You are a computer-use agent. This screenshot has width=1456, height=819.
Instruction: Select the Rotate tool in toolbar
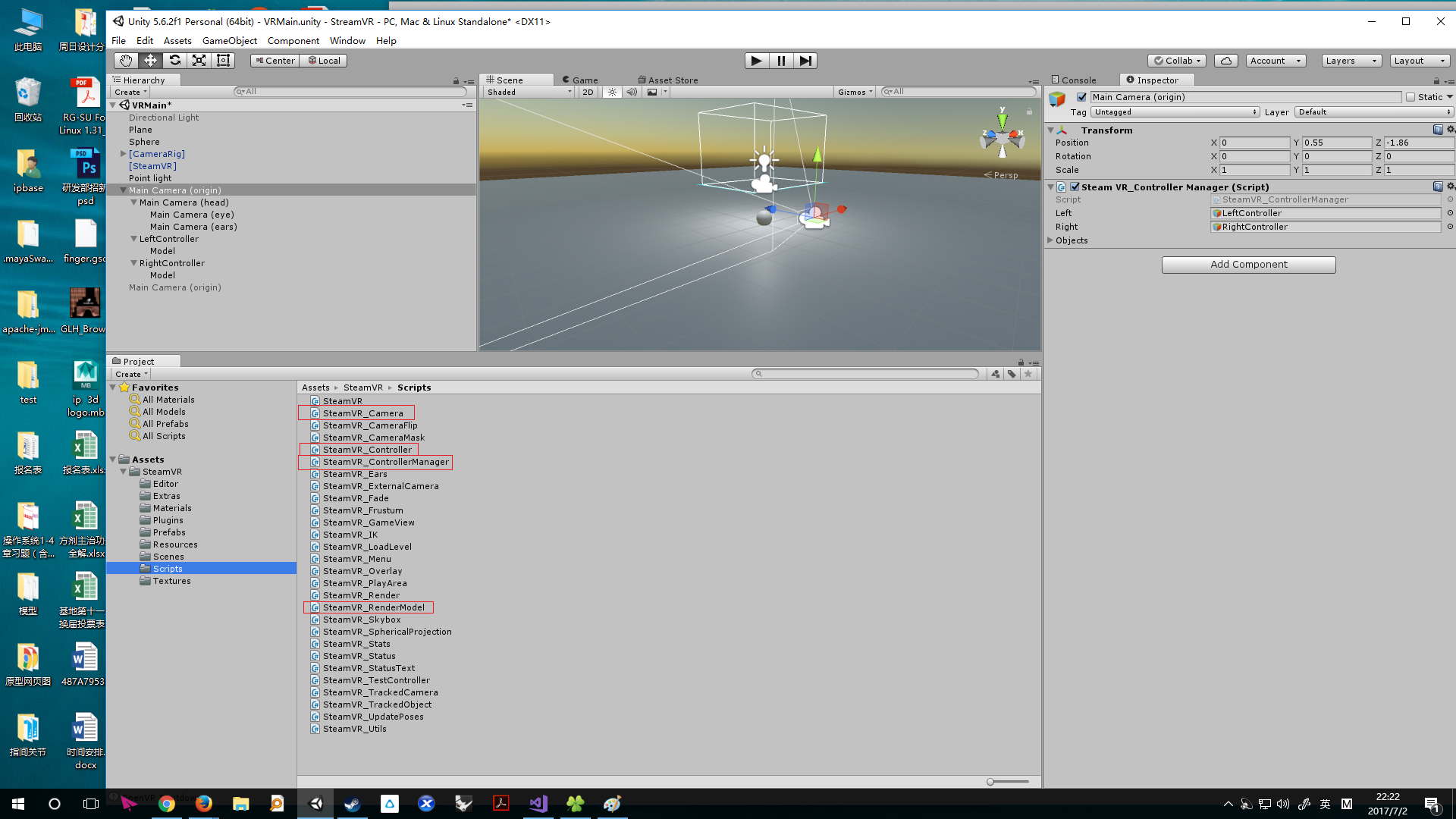coord(174,61)
